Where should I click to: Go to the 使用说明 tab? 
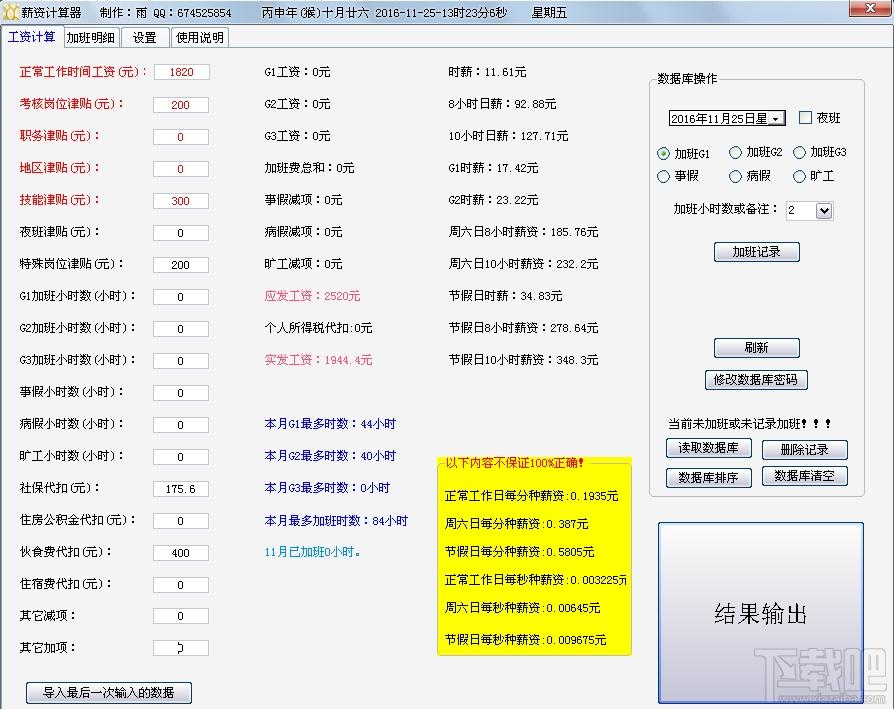[200, 38]
